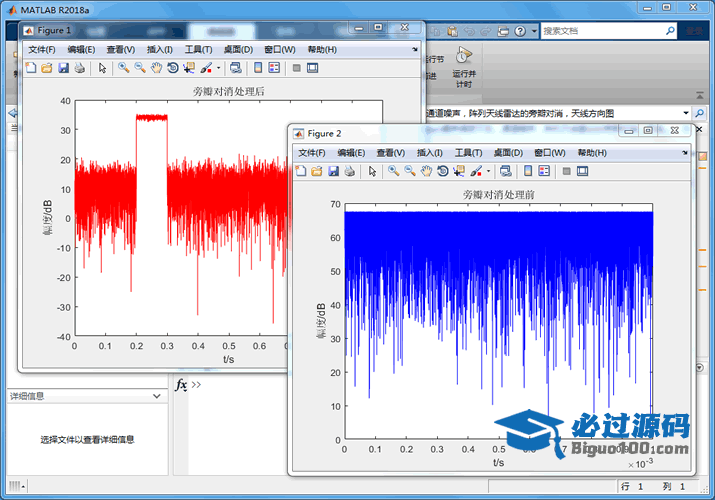
Task: Open 工具(T) menu in Figure 2
Action: pyautogui.click(x=468, y=153)
